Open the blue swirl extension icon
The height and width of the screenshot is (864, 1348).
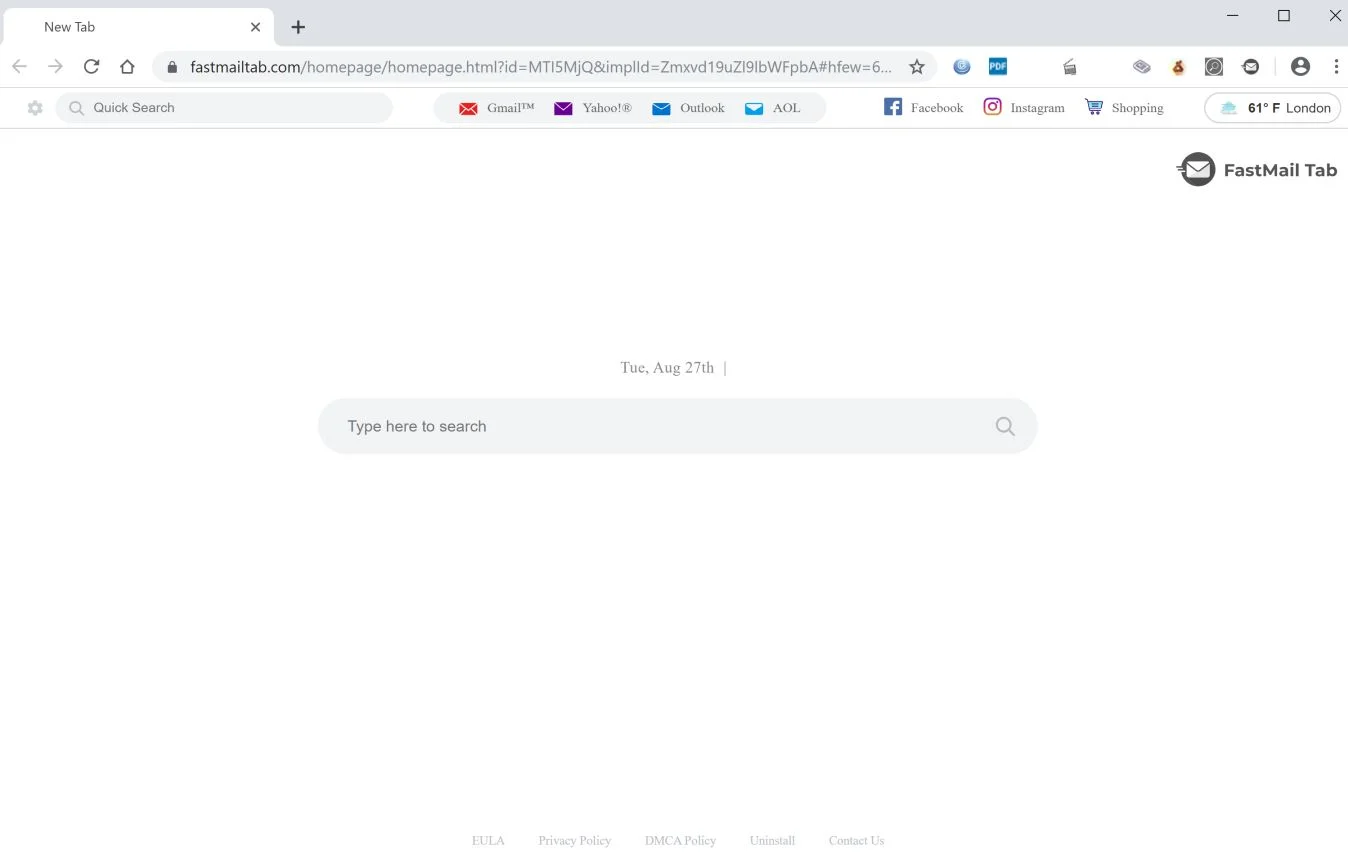[962, 67]
